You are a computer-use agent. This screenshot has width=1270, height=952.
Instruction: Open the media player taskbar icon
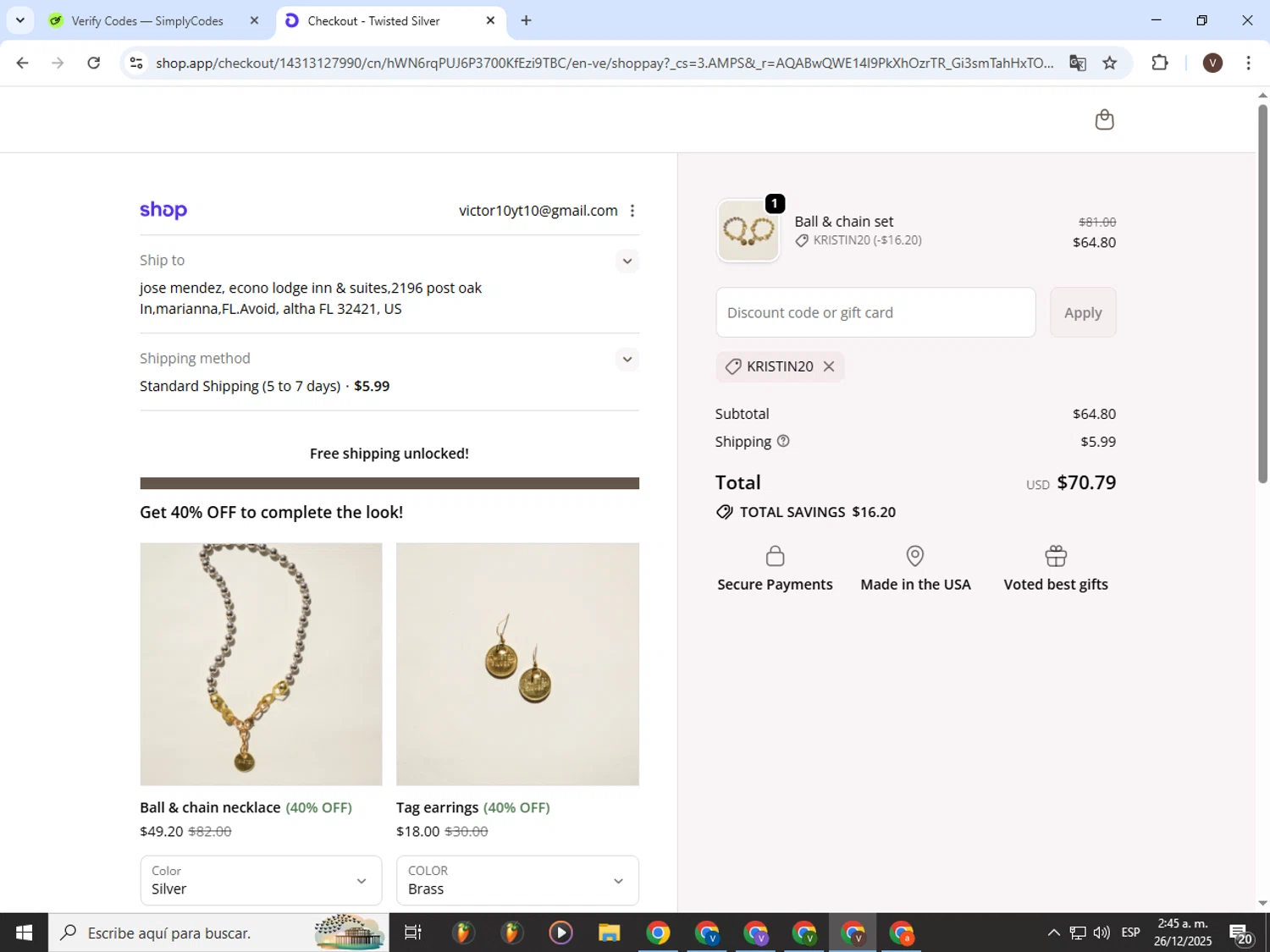coord(560,933)
